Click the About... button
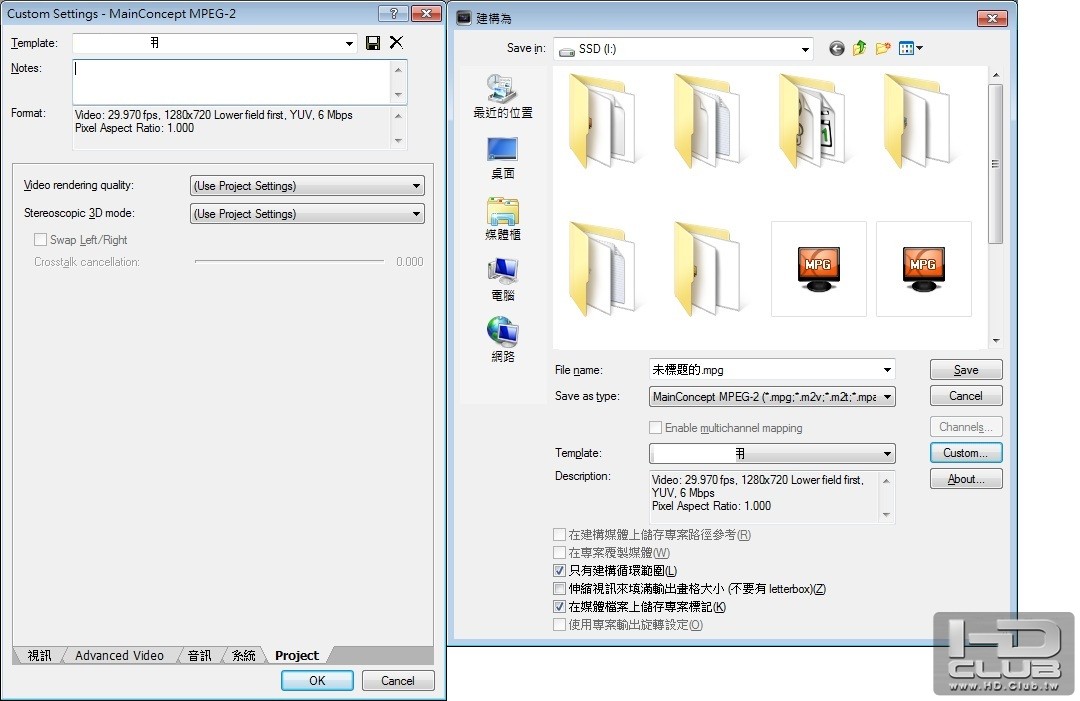Viewport: 1080px width, 701px height. (966, 479)
